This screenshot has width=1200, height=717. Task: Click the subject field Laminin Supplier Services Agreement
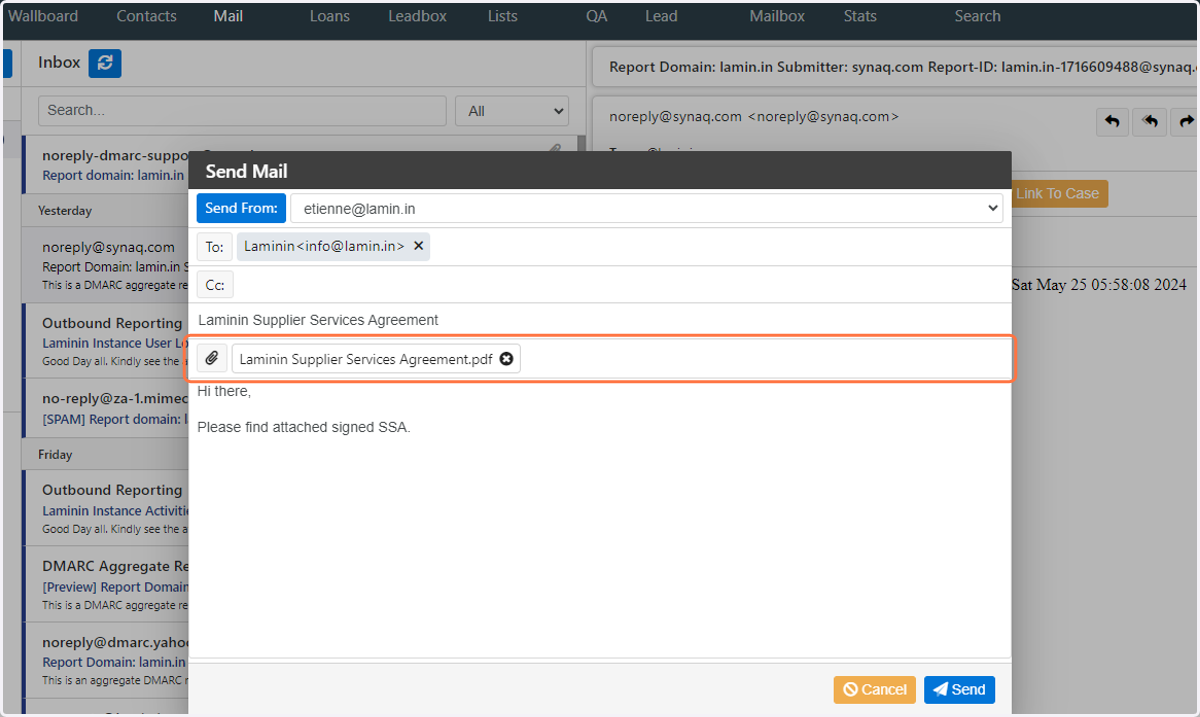(x=600, y=320)
